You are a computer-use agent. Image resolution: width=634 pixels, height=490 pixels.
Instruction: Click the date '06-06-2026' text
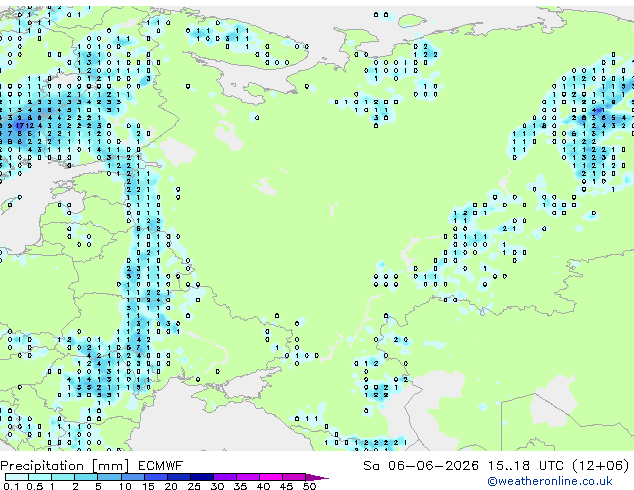pos(433,466)
